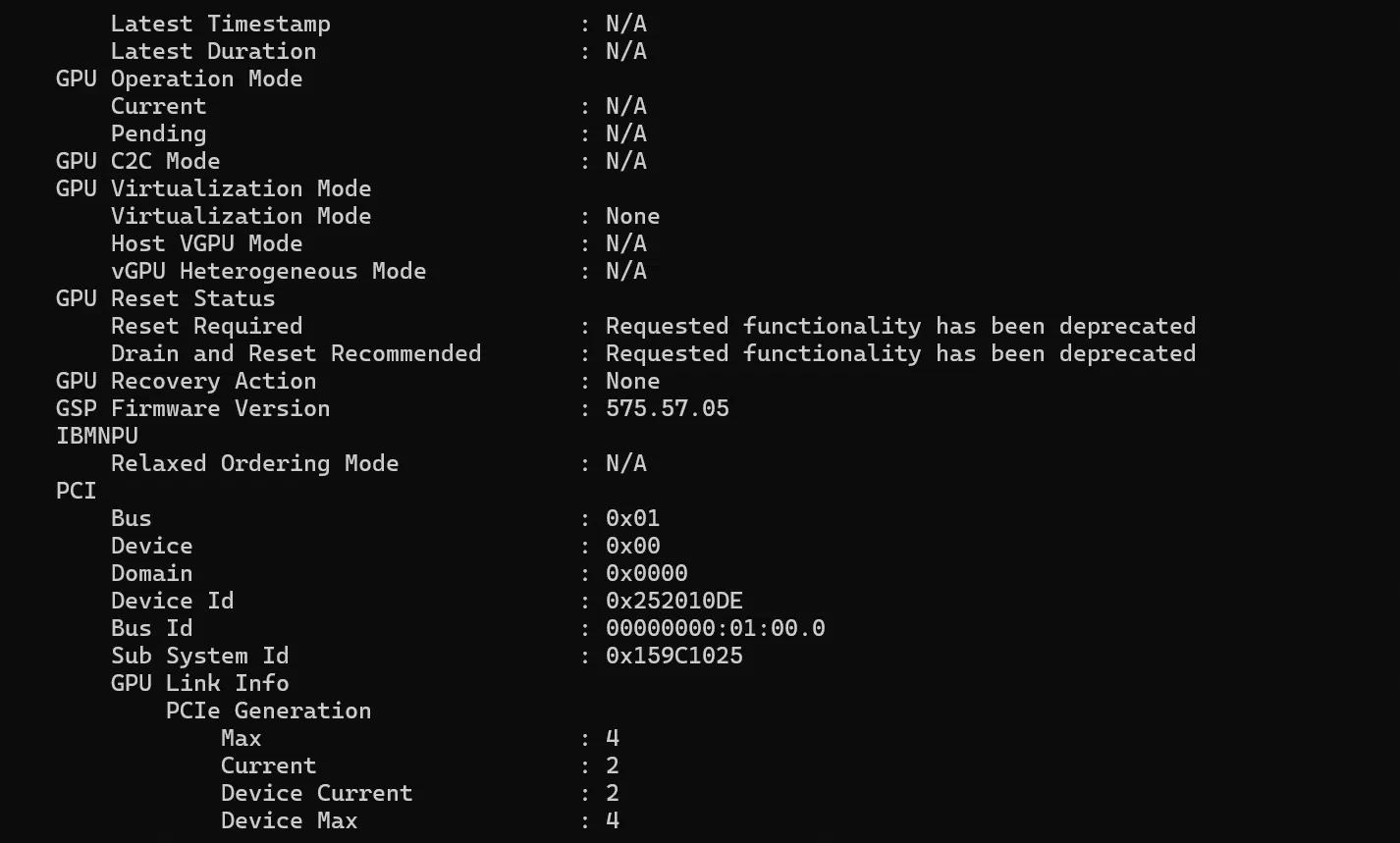The image size is (1400, 843).
Task: Click the GPU Operation Mode heading
Action: [x=179, y=79]
